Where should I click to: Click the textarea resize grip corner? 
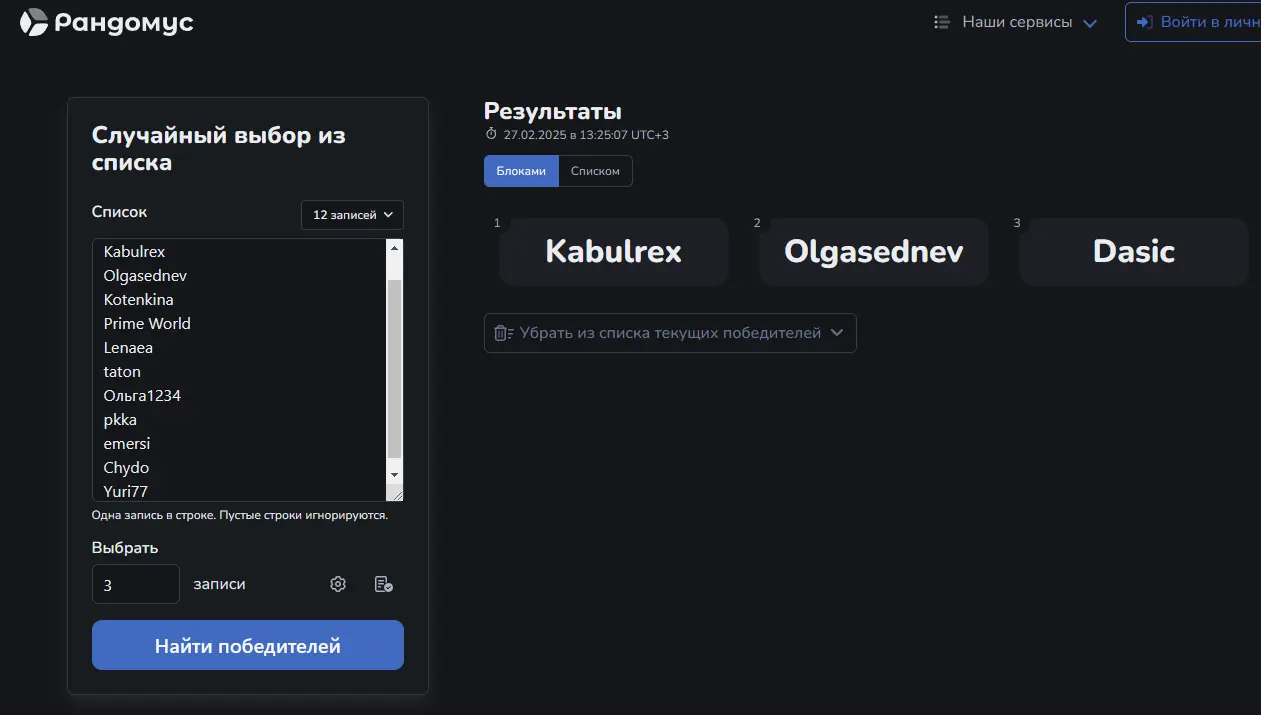coord(397,494)
